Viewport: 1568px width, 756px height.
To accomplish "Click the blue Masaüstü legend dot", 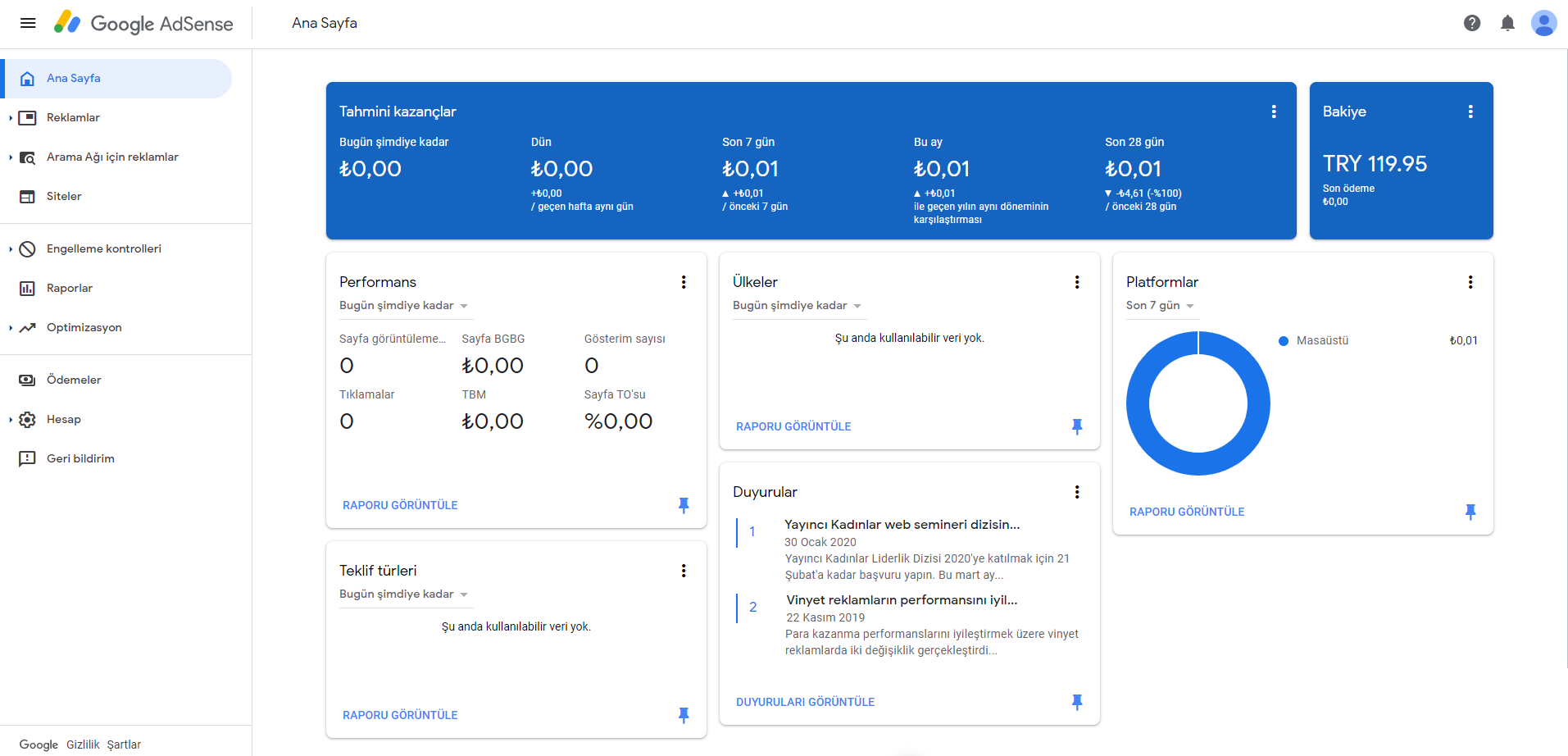I will coord(1284,340).
